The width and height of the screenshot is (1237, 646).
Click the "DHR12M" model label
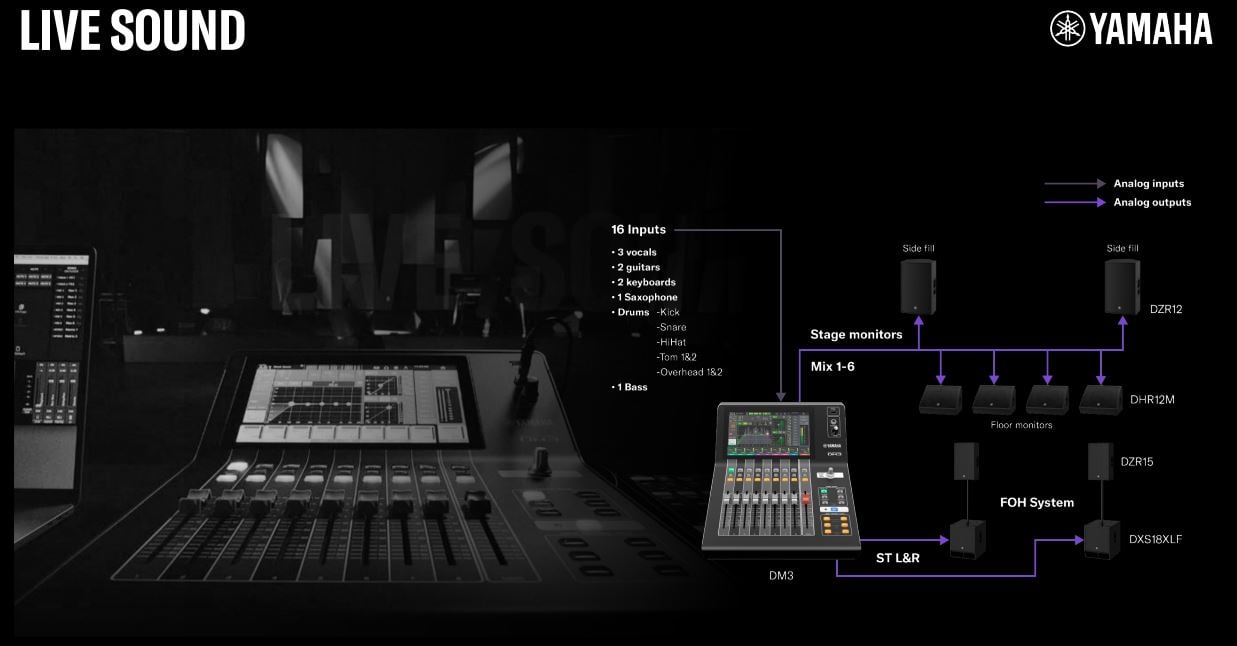[1153, 399]
